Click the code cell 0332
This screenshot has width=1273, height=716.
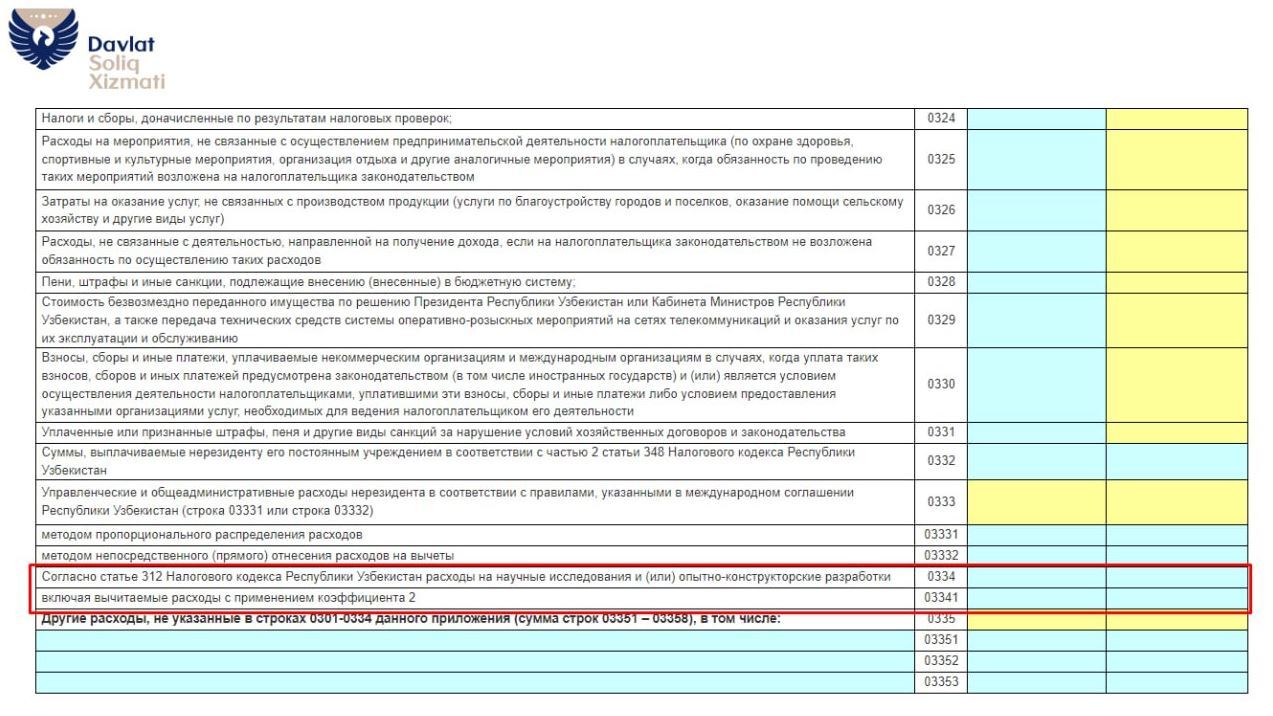tap(940, 461)
